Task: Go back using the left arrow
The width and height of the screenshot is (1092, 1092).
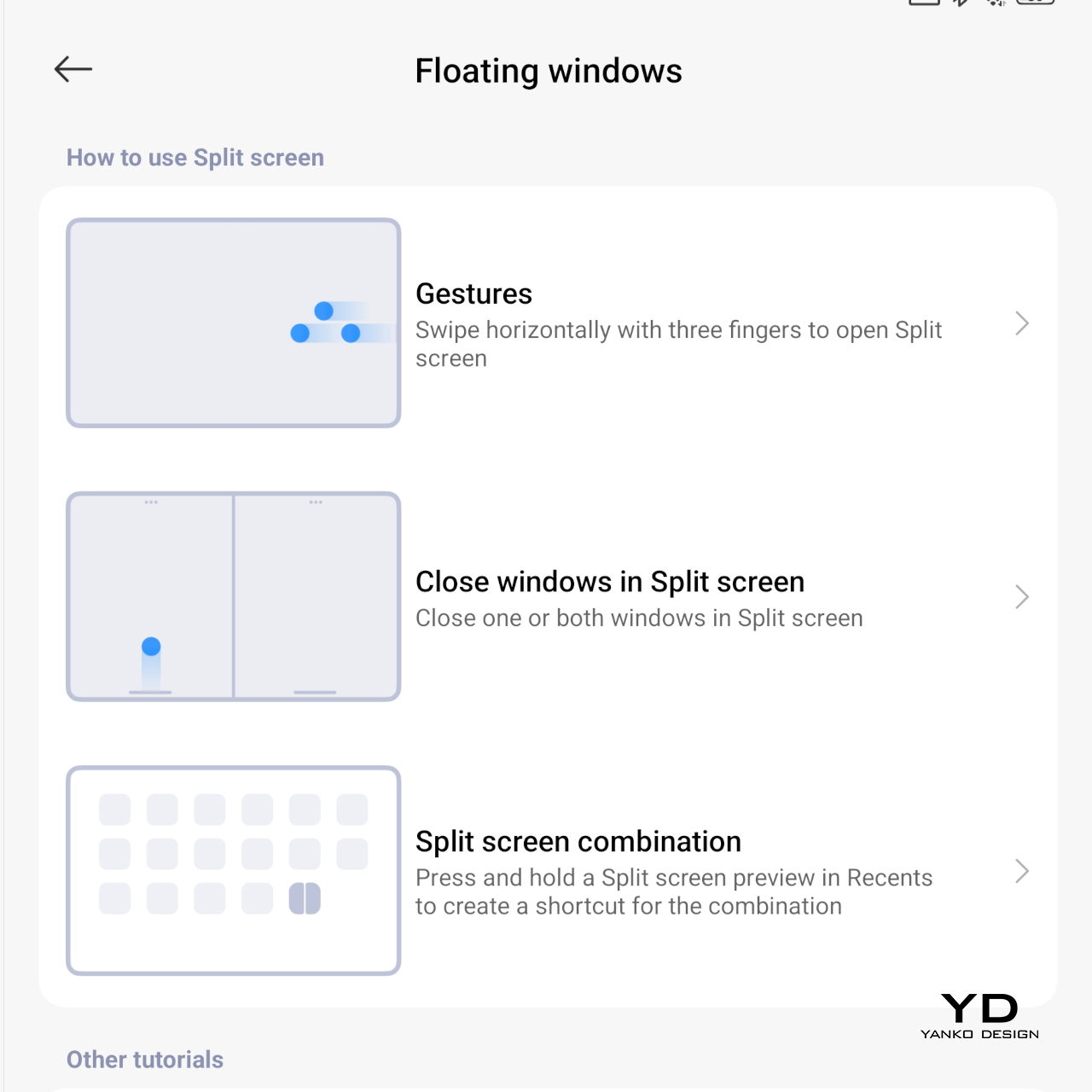Action: click(x=73, y=69)
